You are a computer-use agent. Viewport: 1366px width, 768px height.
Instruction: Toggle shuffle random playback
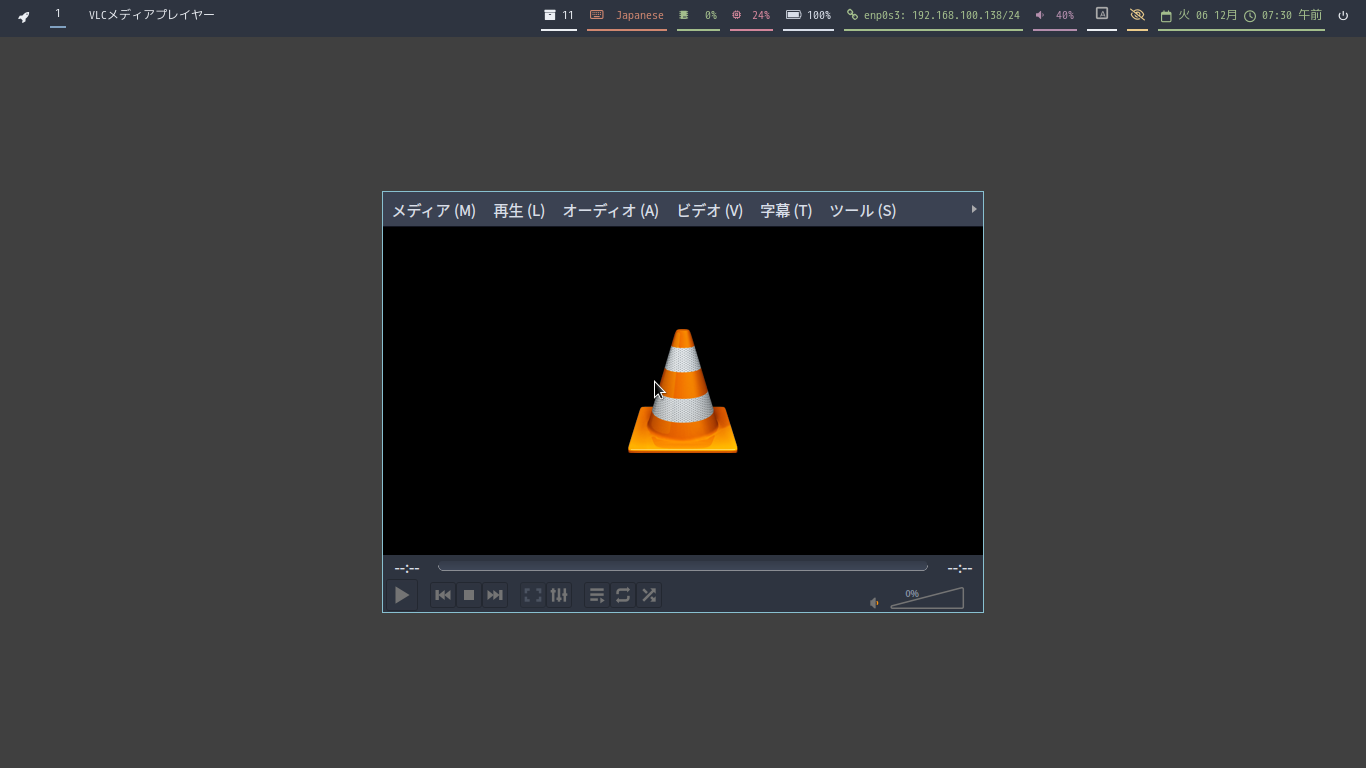tap(649, 595)
